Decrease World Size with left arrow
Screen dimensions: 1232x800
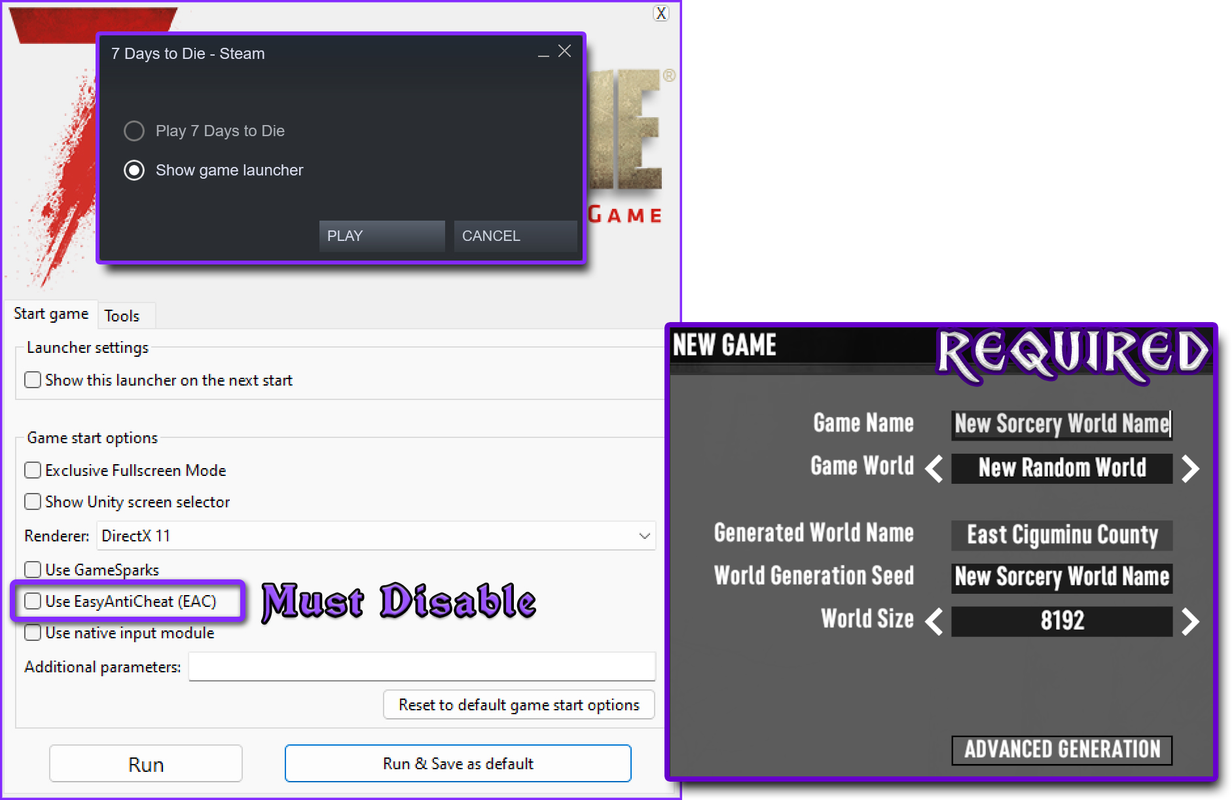(934, 622)
